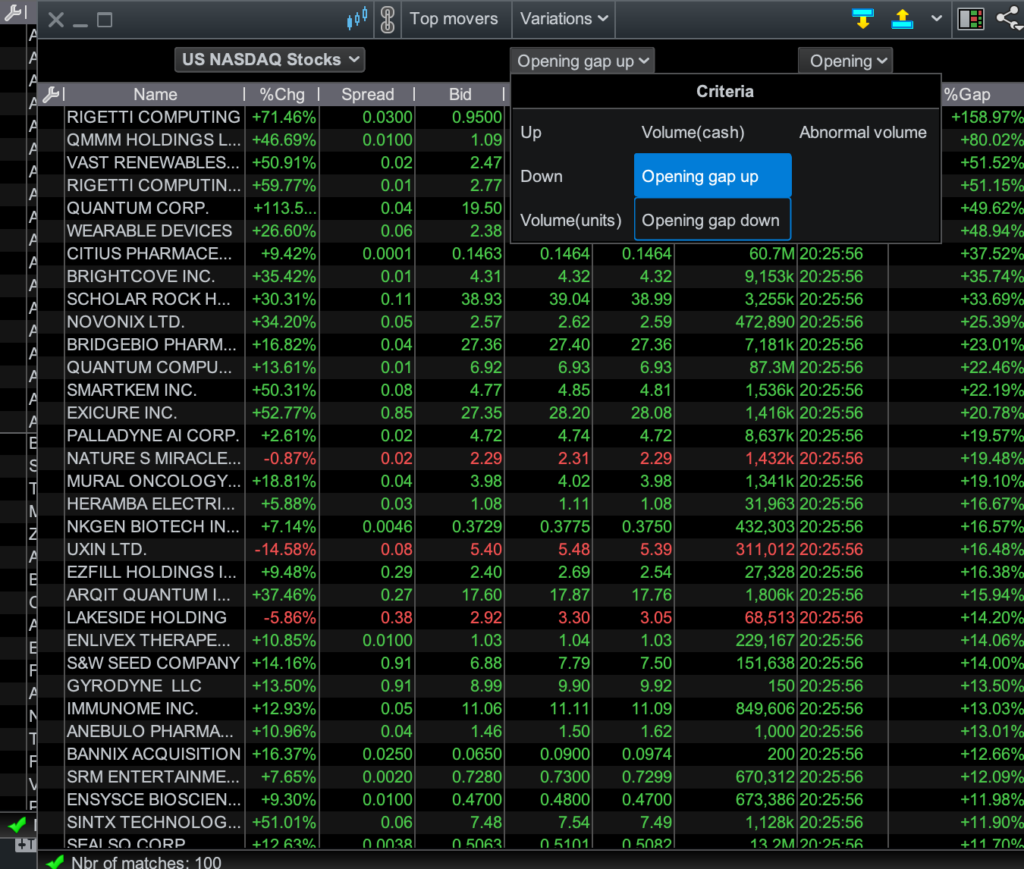Screen dimensions: 1024x869
Task: Click S&W SEED COMPANY stock name
Action: point(153,664)
